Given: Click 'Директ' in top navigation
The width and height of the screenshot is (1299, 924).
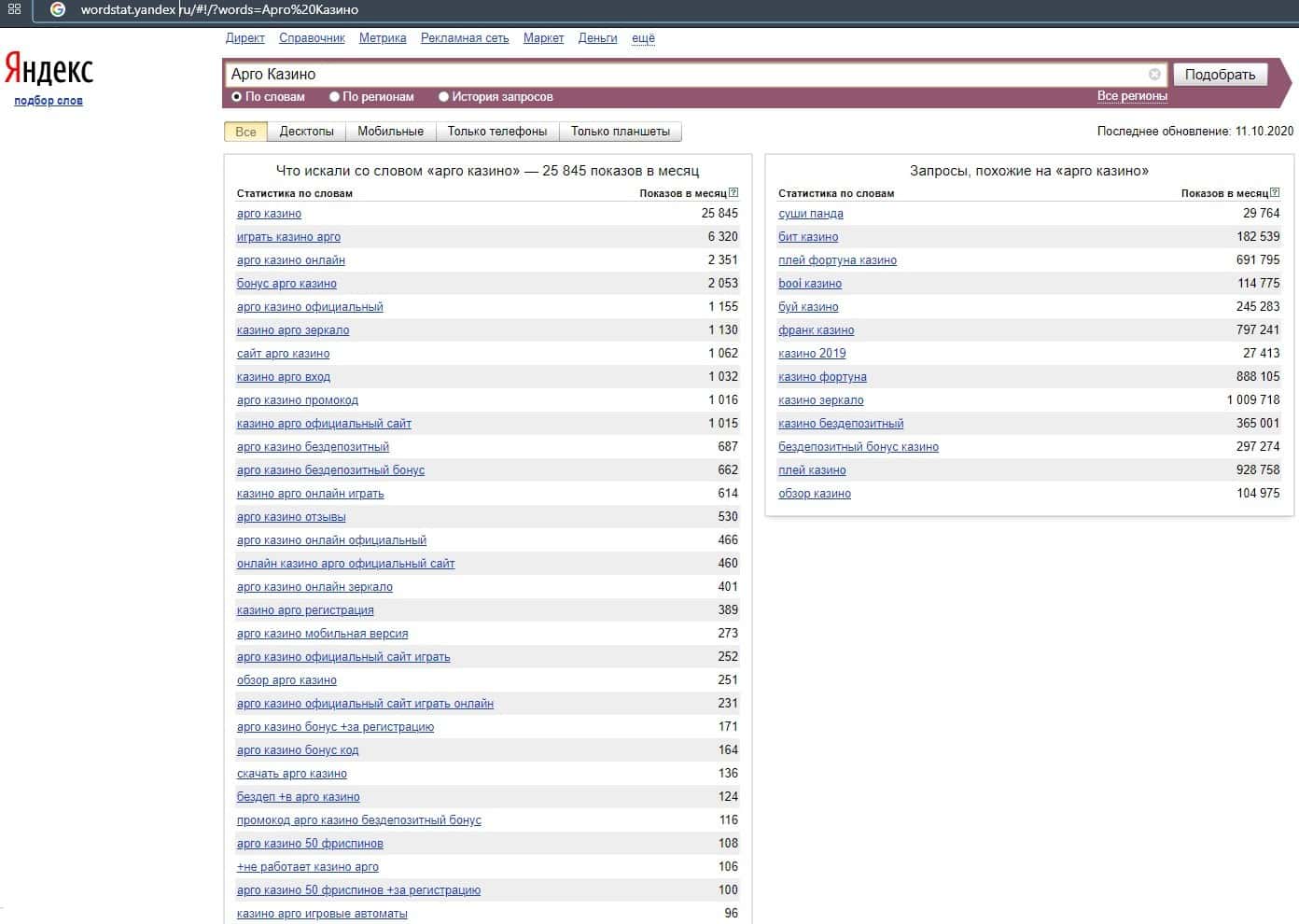Looking at the screenshot, I should [244, 38].
